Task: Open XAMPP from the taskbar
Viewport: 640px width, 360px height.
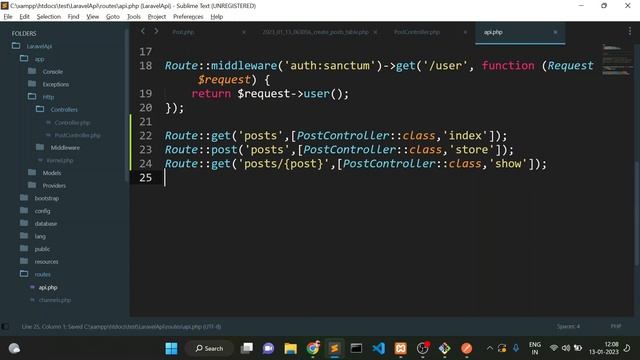Action: point(400,348)
